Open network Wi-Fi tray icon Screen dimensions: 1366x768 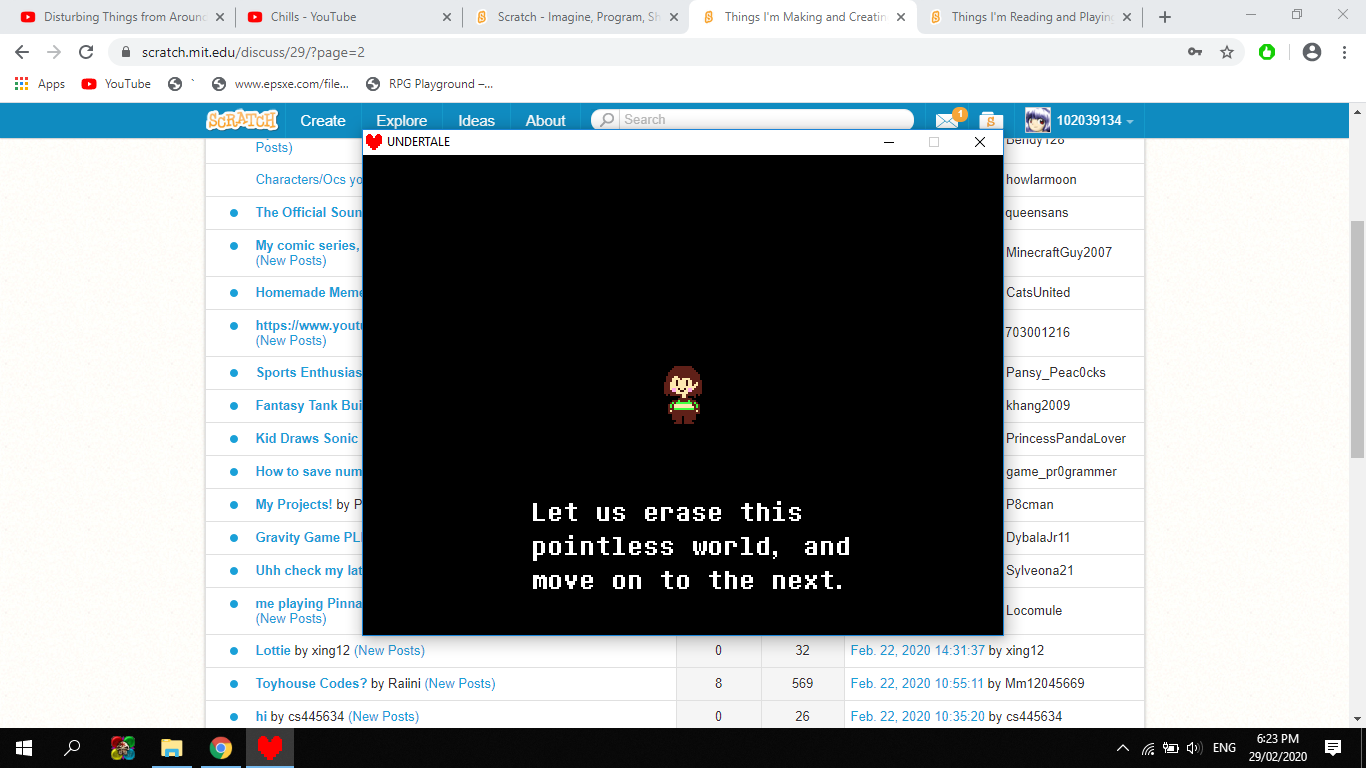(1148, 748)
